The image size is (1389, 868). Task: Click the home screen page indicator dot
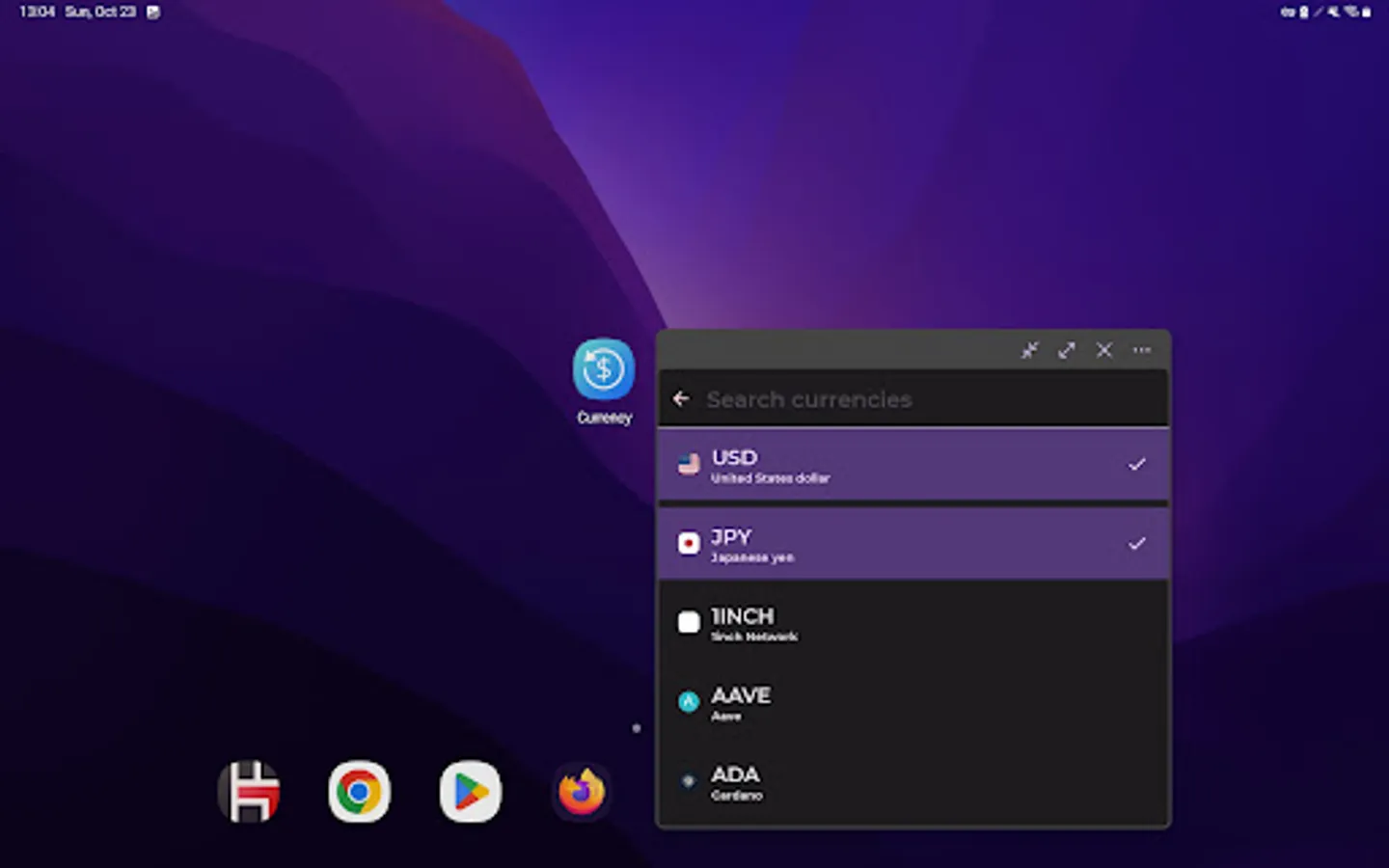click(x=637, y=728)
